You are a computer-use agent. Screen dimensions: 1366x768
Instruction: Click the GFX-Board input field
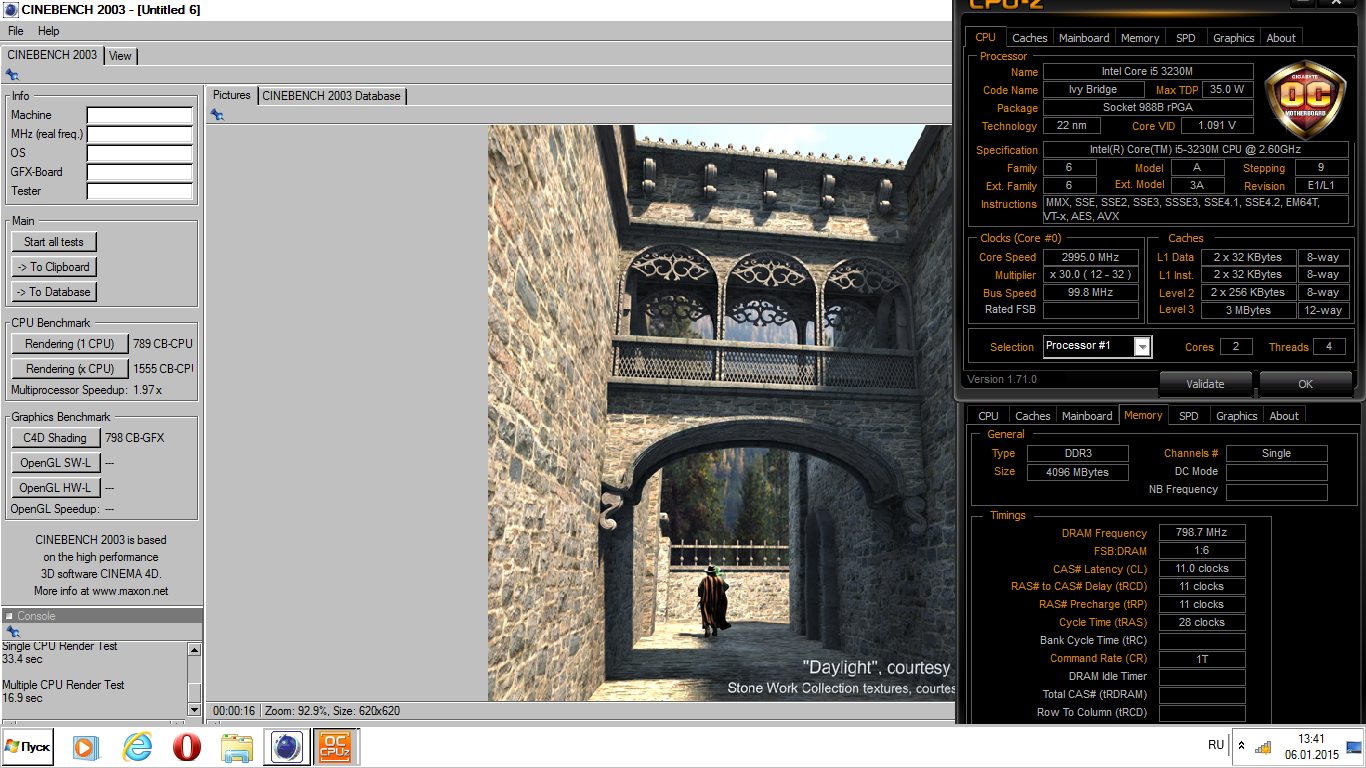[x=140, y=172]
